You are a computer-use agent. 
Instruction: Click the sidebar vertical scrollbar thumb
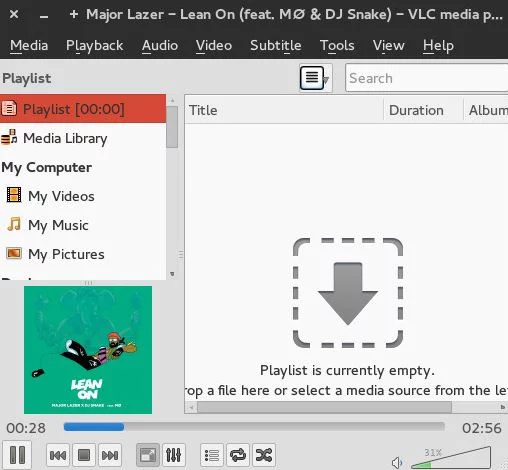pyautogui.click(x=172, y=127)
